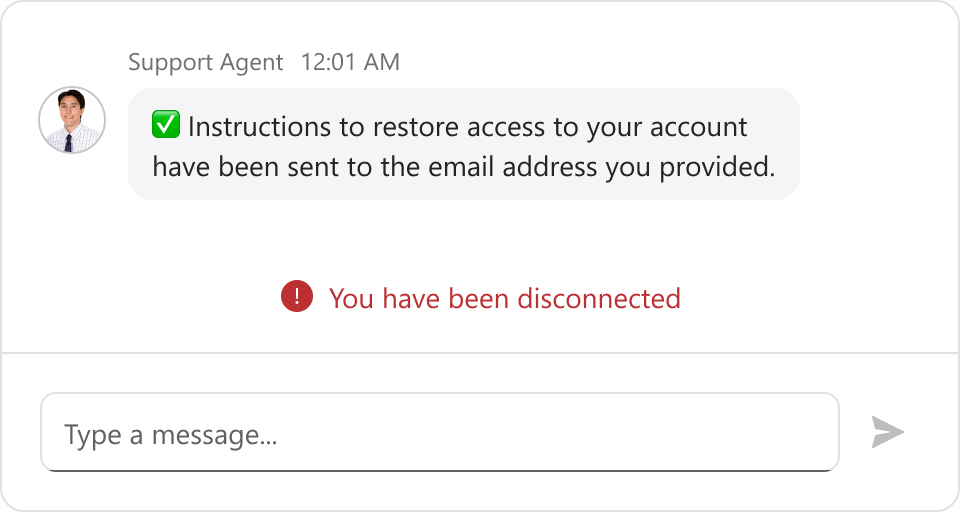960x512 pixels.
Task: Click the words have been sent in bubble
Action: tap(246, 166)
